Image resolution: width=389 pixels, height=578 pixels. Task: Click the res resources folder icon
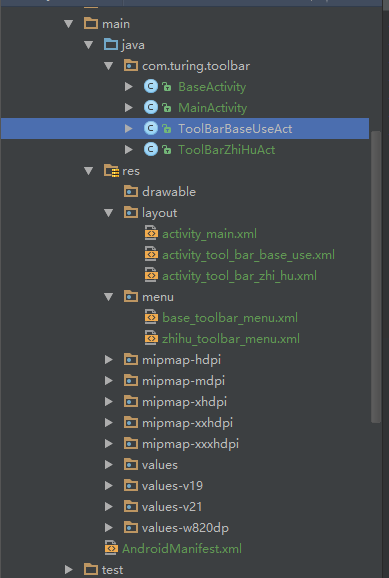(111, 171)
